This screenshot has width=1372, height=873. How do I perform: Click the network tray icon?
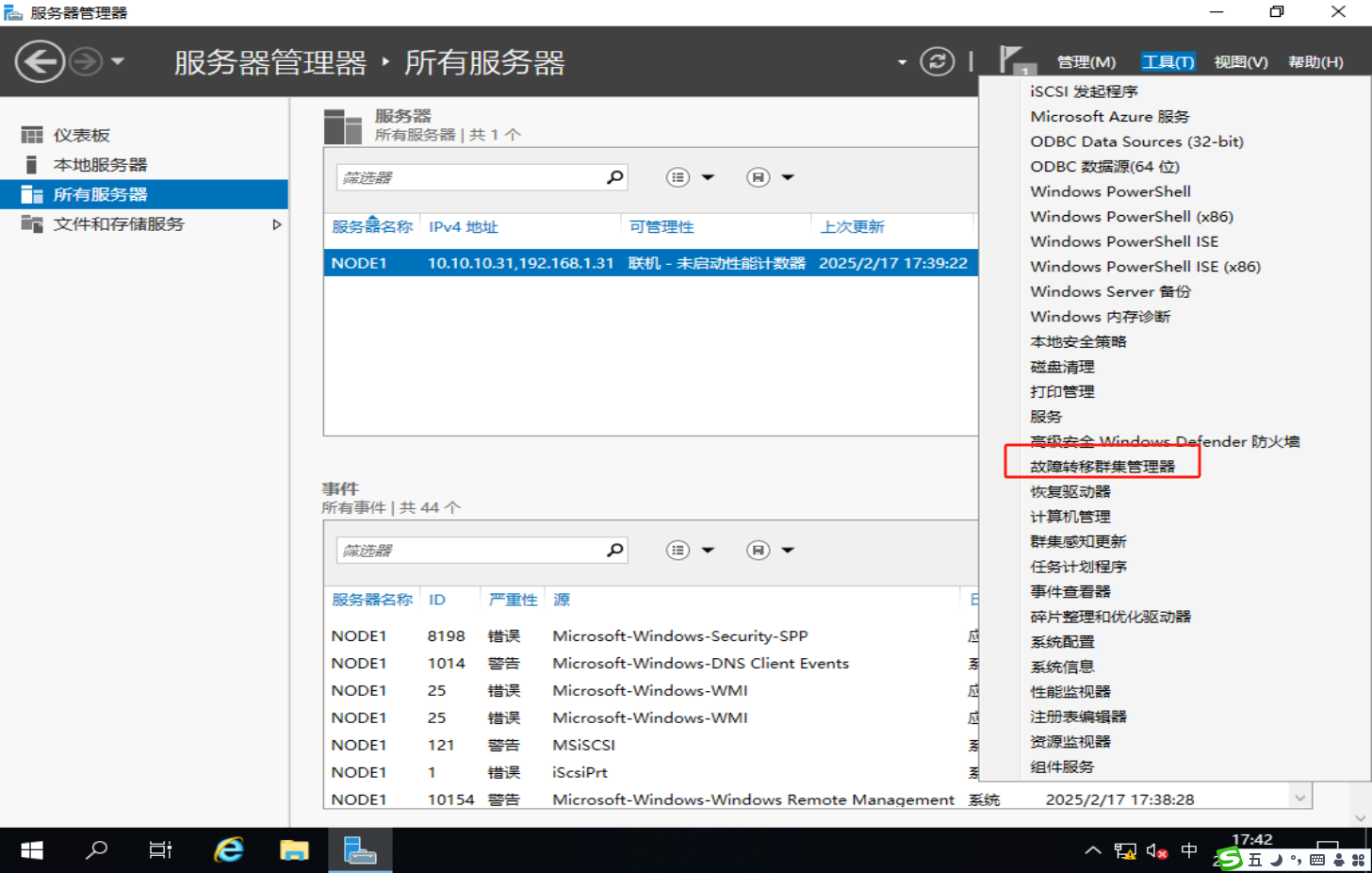click(1125, 851)
